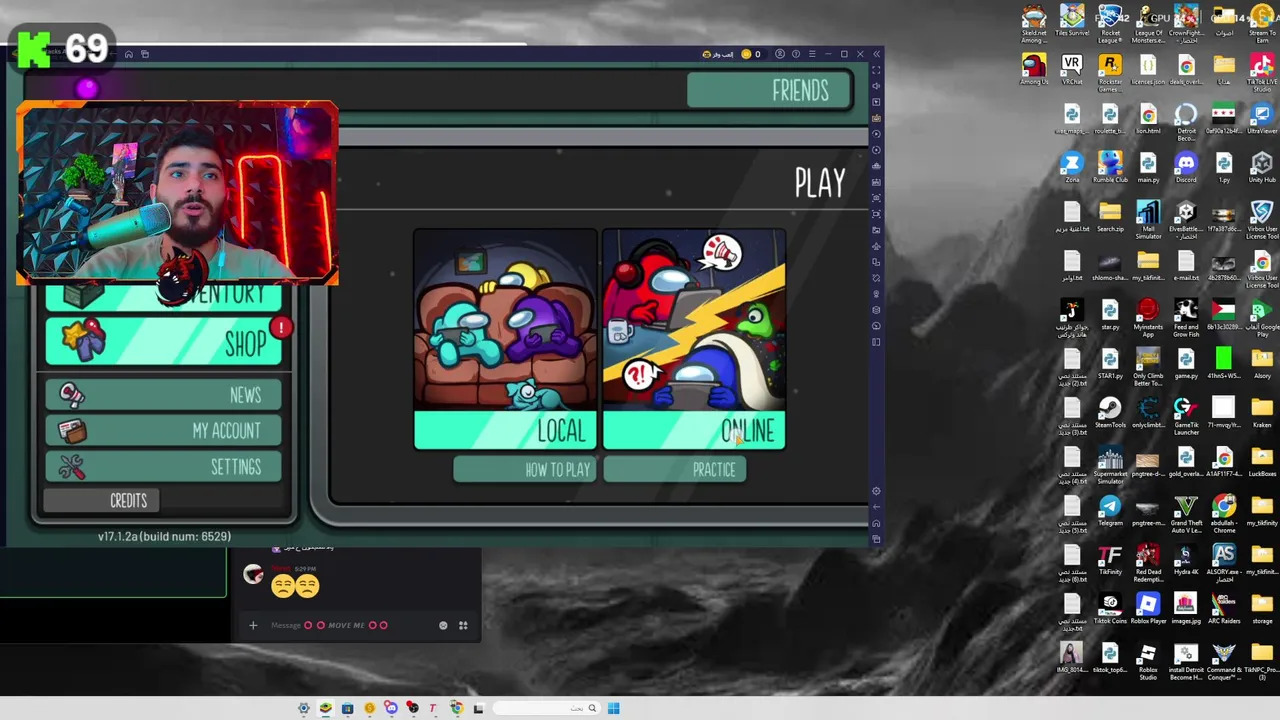Open the Mall Simulator shortcut
The width and height of the screenshot is (1280, 720).
coord(1148,219)
